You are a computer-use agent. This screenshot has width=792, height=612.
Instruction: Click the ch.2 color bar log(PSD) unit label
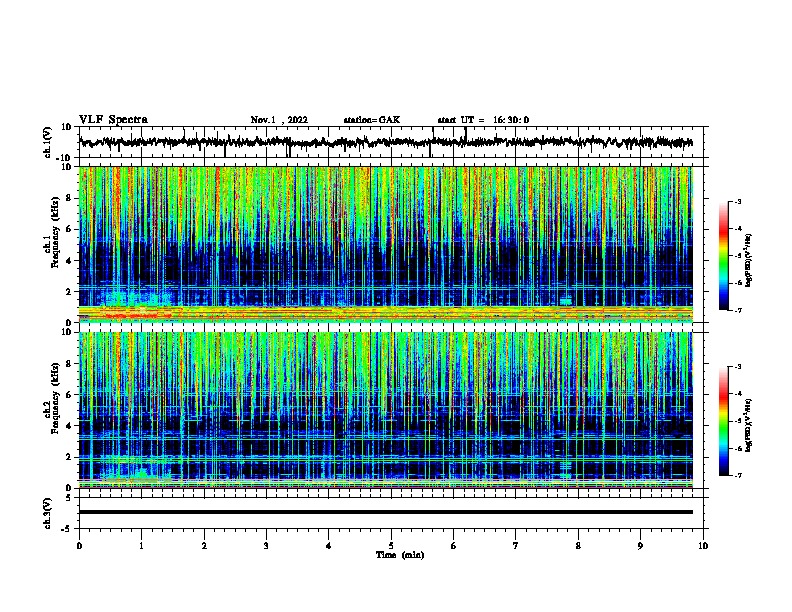pyautogui.click(x=749, y=425)
